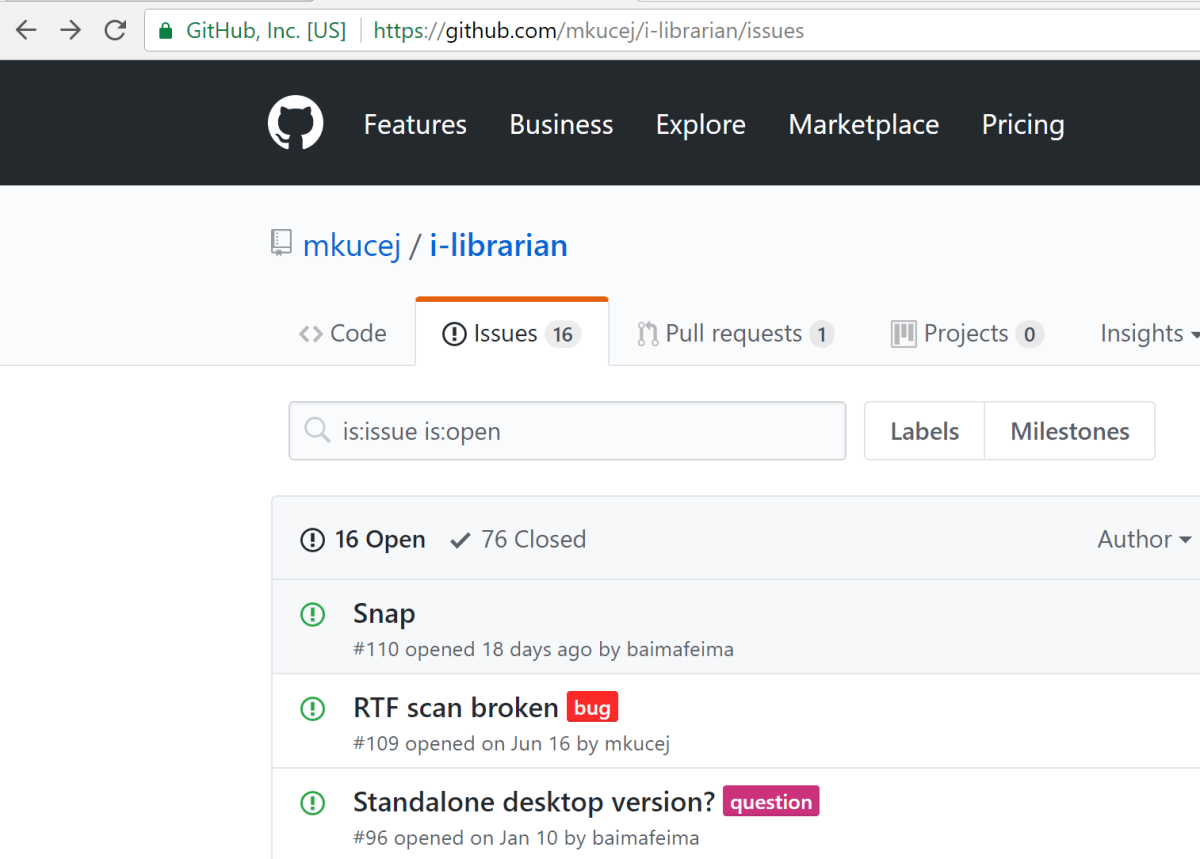Click the repository book icon
This screenshot has height=859, width=1200.
[x=282, y=244]
